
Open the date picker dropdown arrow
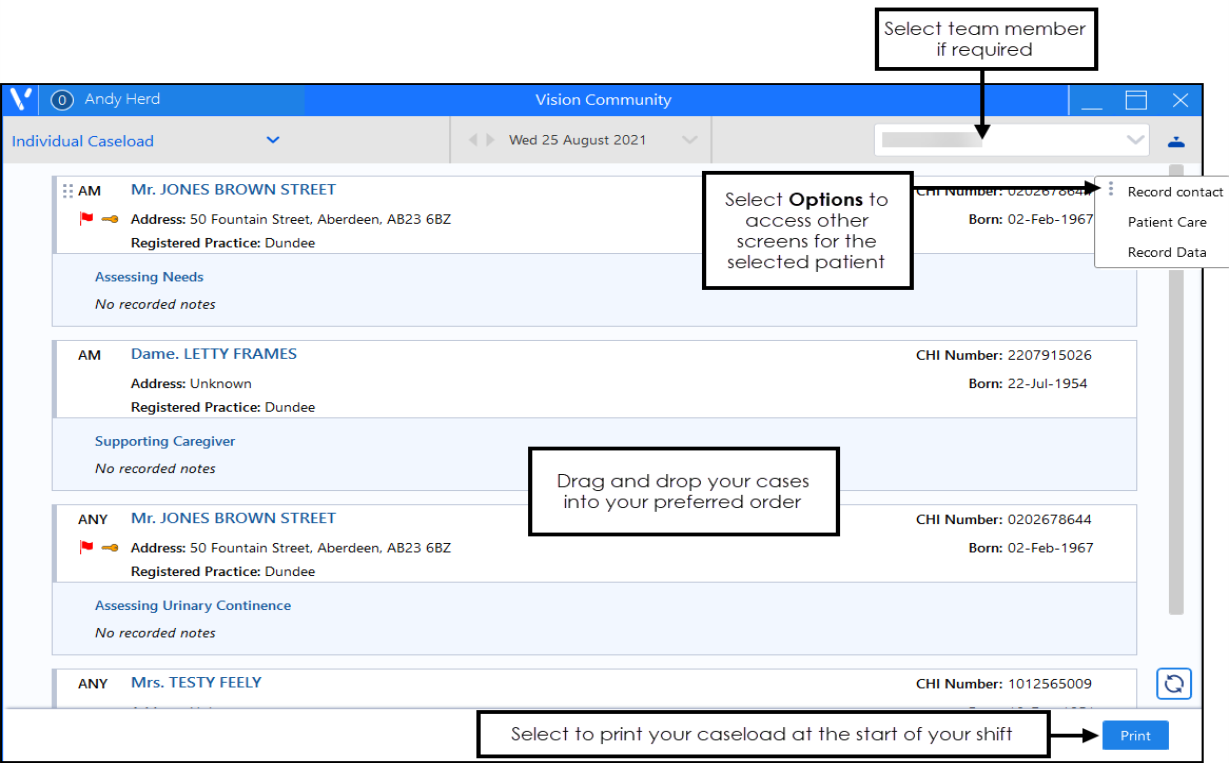[689, 140]
